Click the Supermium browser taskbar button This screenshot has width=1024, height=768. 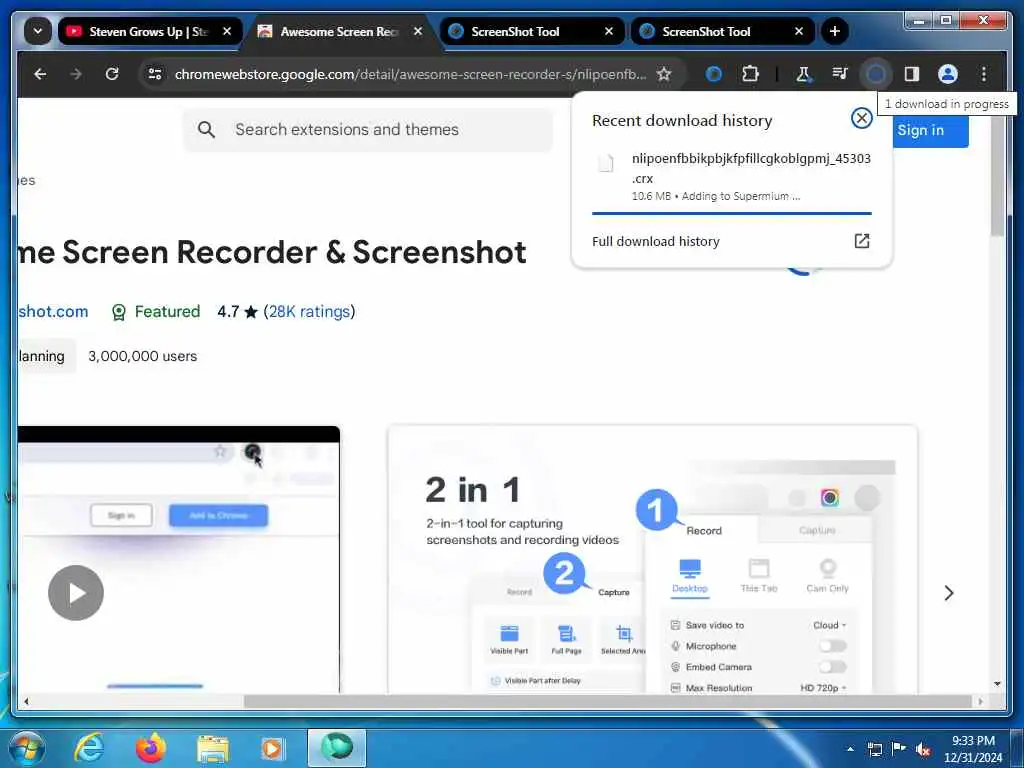click(x=337, y=748)
